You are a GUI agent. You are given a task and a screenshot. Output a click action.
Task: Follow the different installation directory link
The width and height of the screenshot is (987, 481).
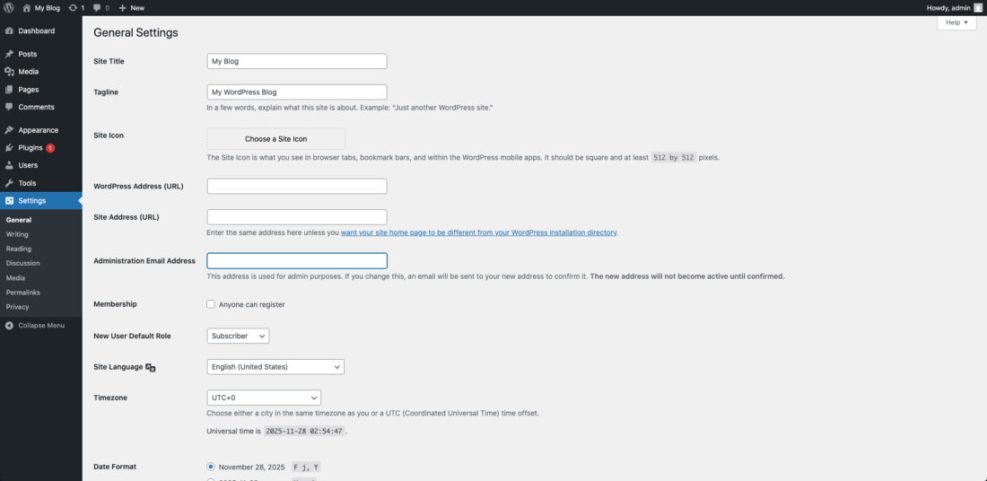(478, 232)
